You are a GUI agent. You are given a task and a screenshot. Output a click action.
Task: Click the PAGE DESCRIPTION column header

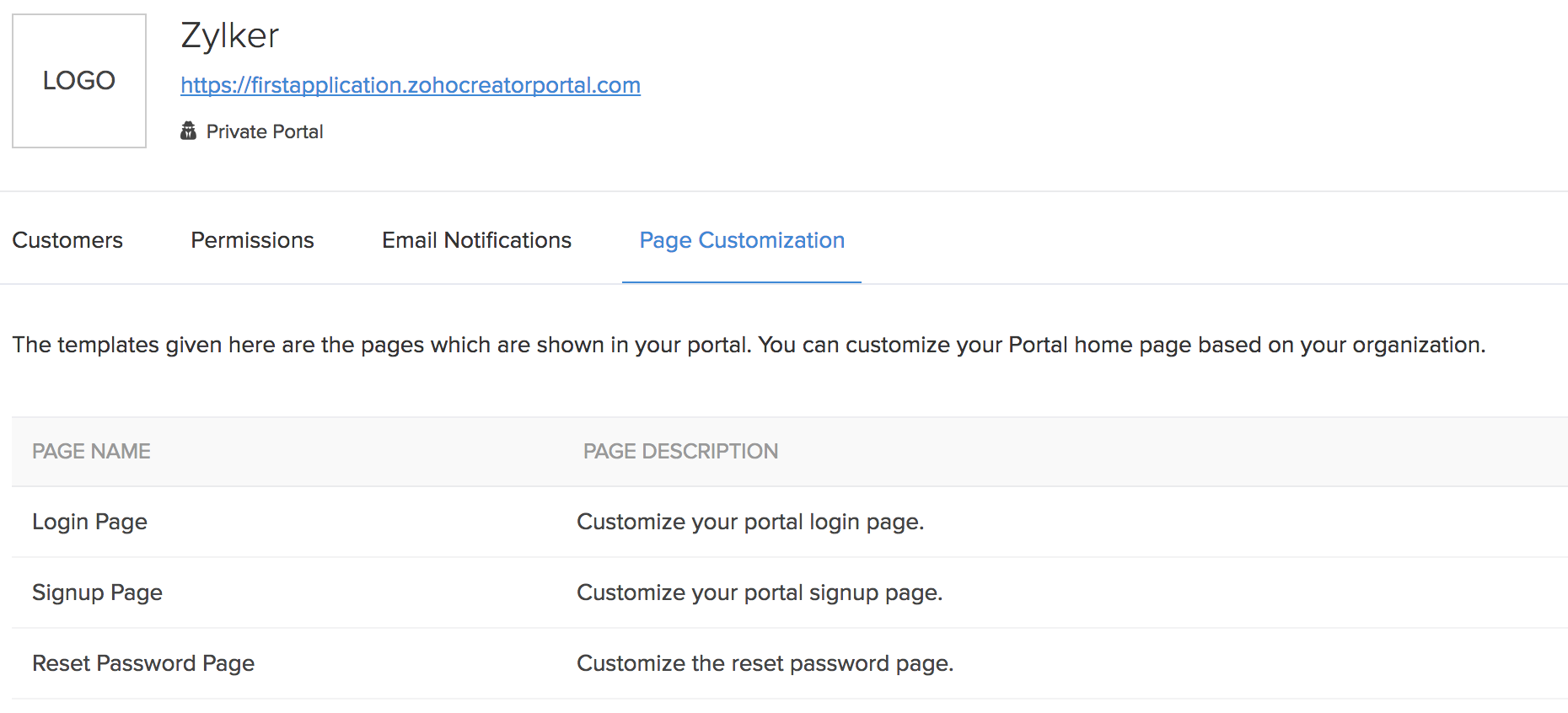(x=679, y=451)
